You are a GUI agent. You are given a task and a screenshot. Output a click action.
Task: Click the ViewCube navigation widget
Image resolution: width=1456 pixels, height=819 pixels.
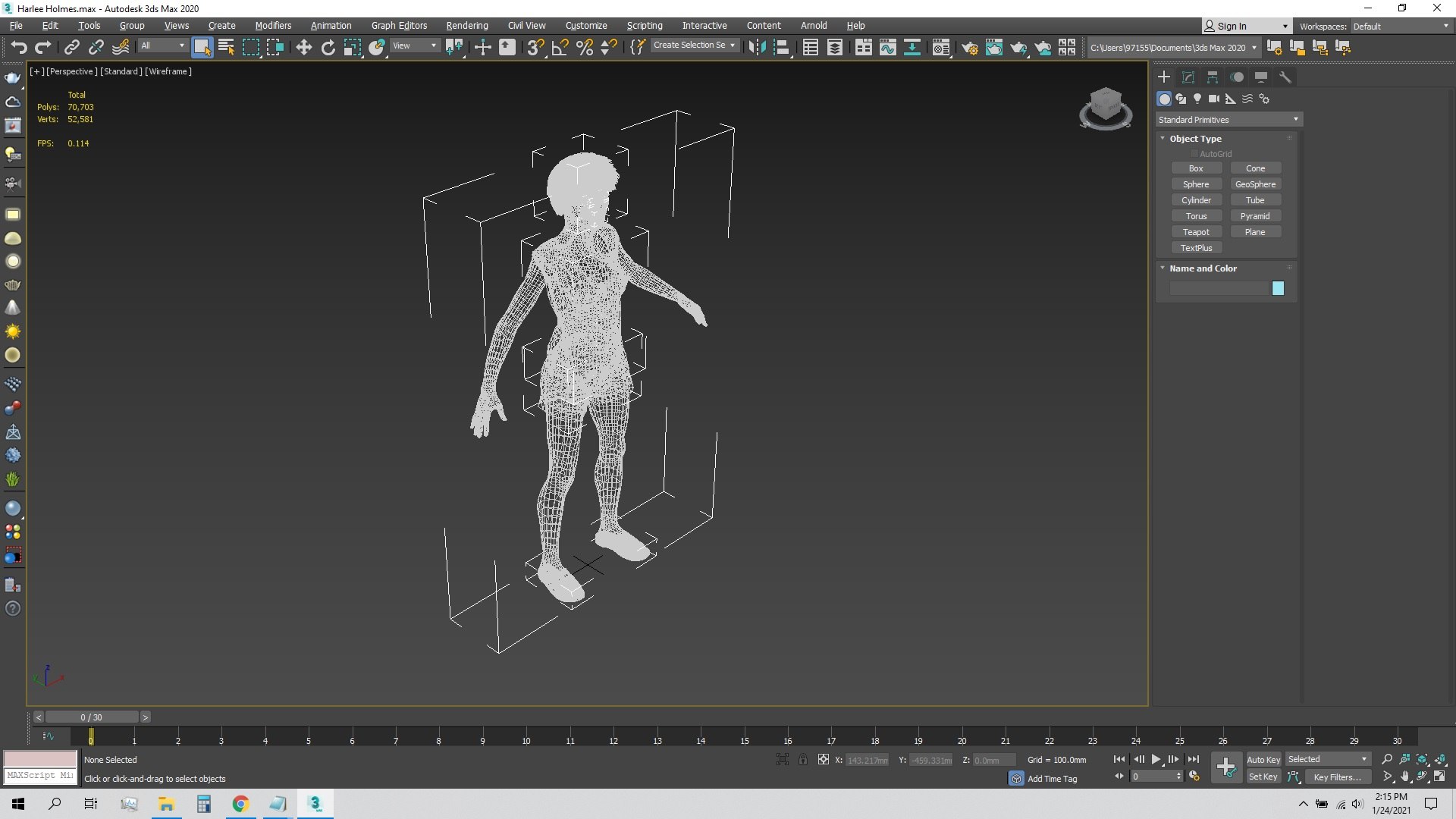pos(1106,108)
